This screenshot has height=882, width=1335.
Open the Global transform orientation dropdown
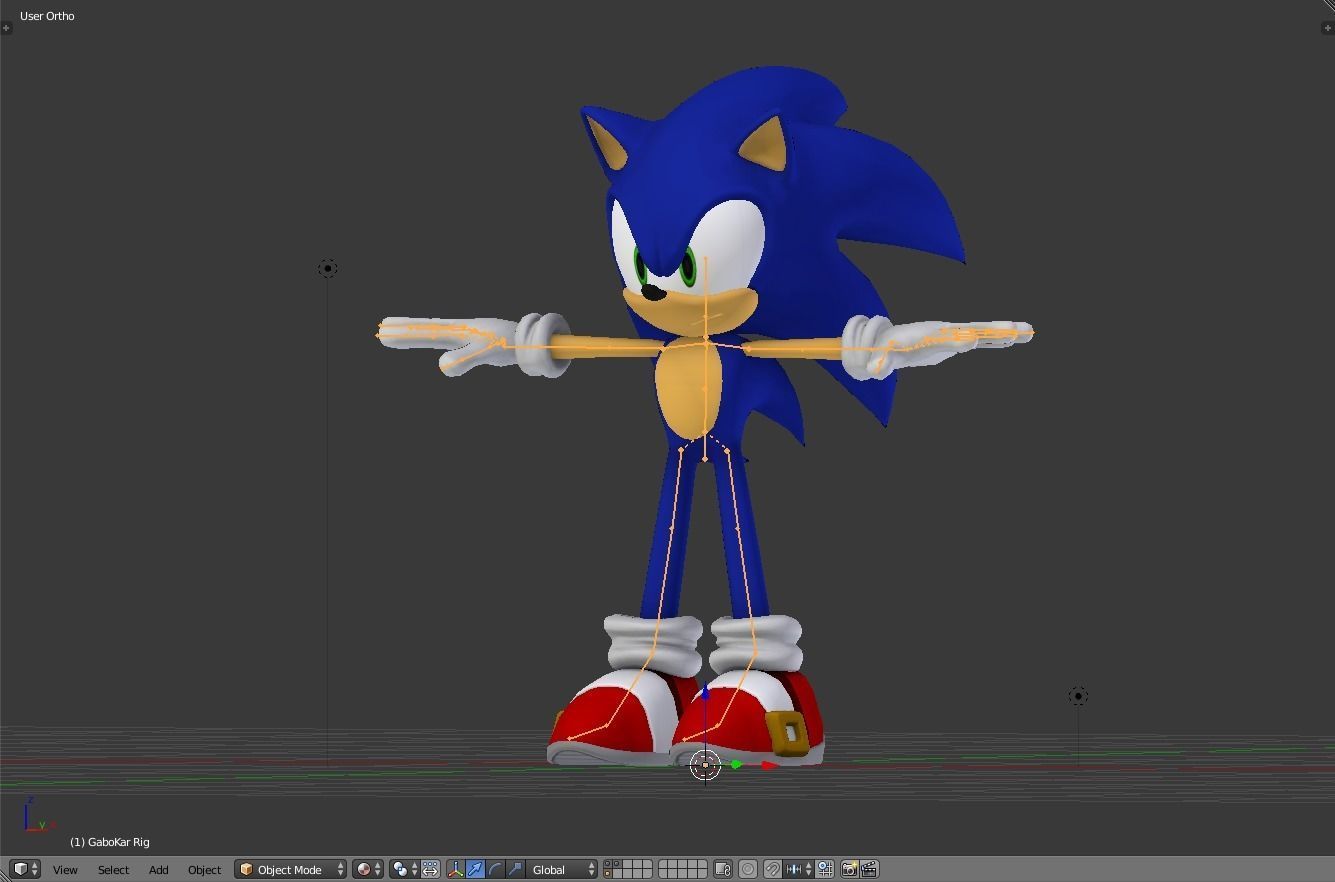pyautogui.click(x=562, y=869)
